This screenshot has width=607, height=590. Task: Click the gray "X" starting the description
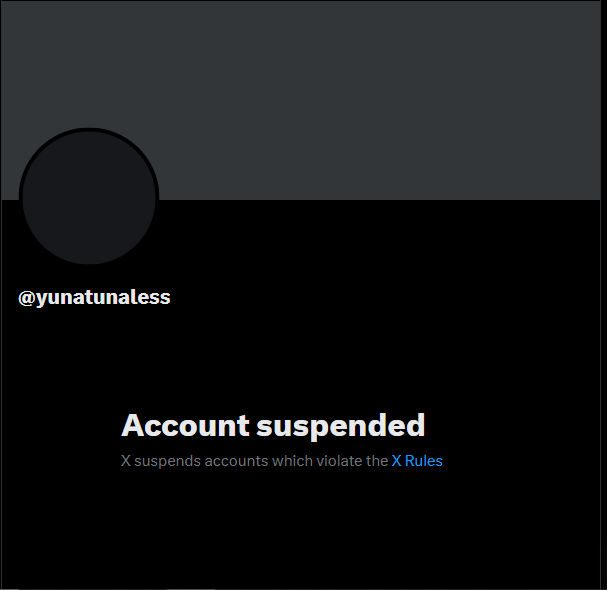pyautogui.click(x=126, y=461)
